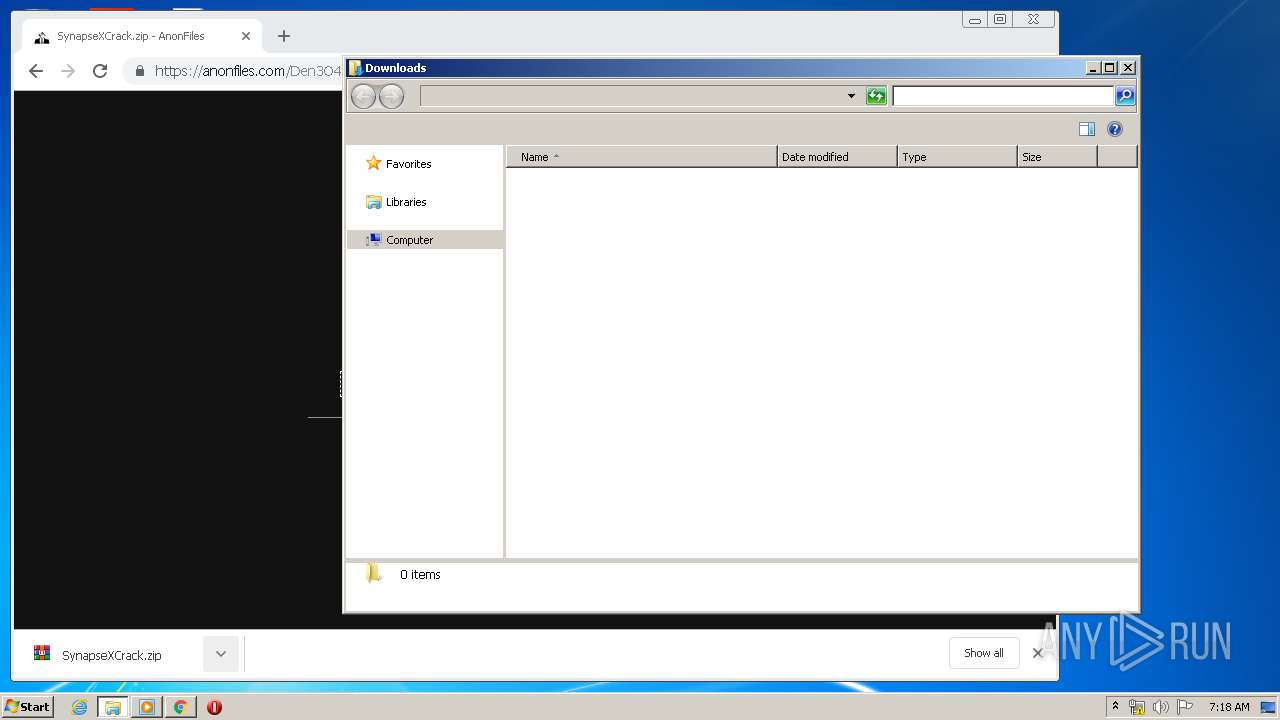The width and height of the screenshot is (1280, 720).
Task: Refresh the Explorer address bar
Action: (876, 96)
